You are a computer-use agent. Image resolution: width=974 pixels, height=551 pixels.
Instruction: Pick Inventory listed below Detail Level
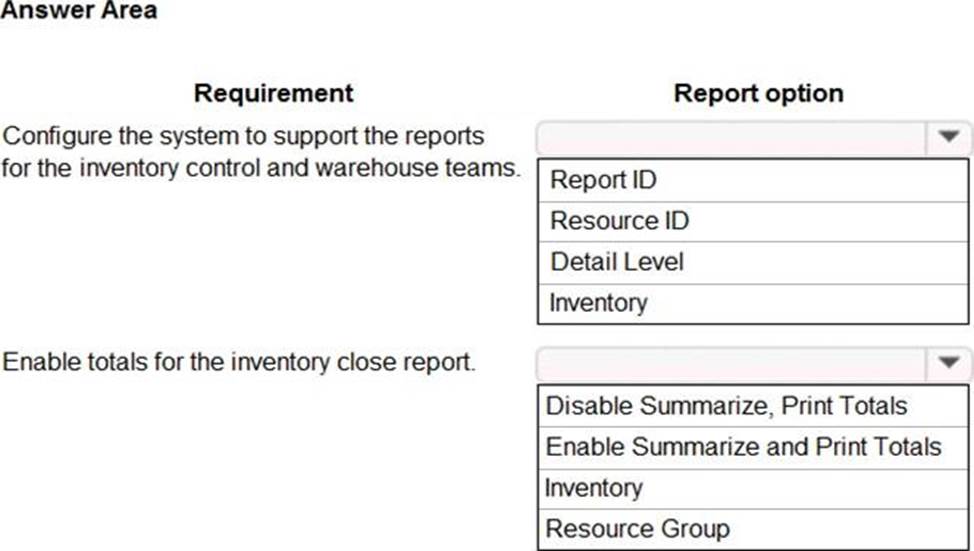click(x=598, y=303)
